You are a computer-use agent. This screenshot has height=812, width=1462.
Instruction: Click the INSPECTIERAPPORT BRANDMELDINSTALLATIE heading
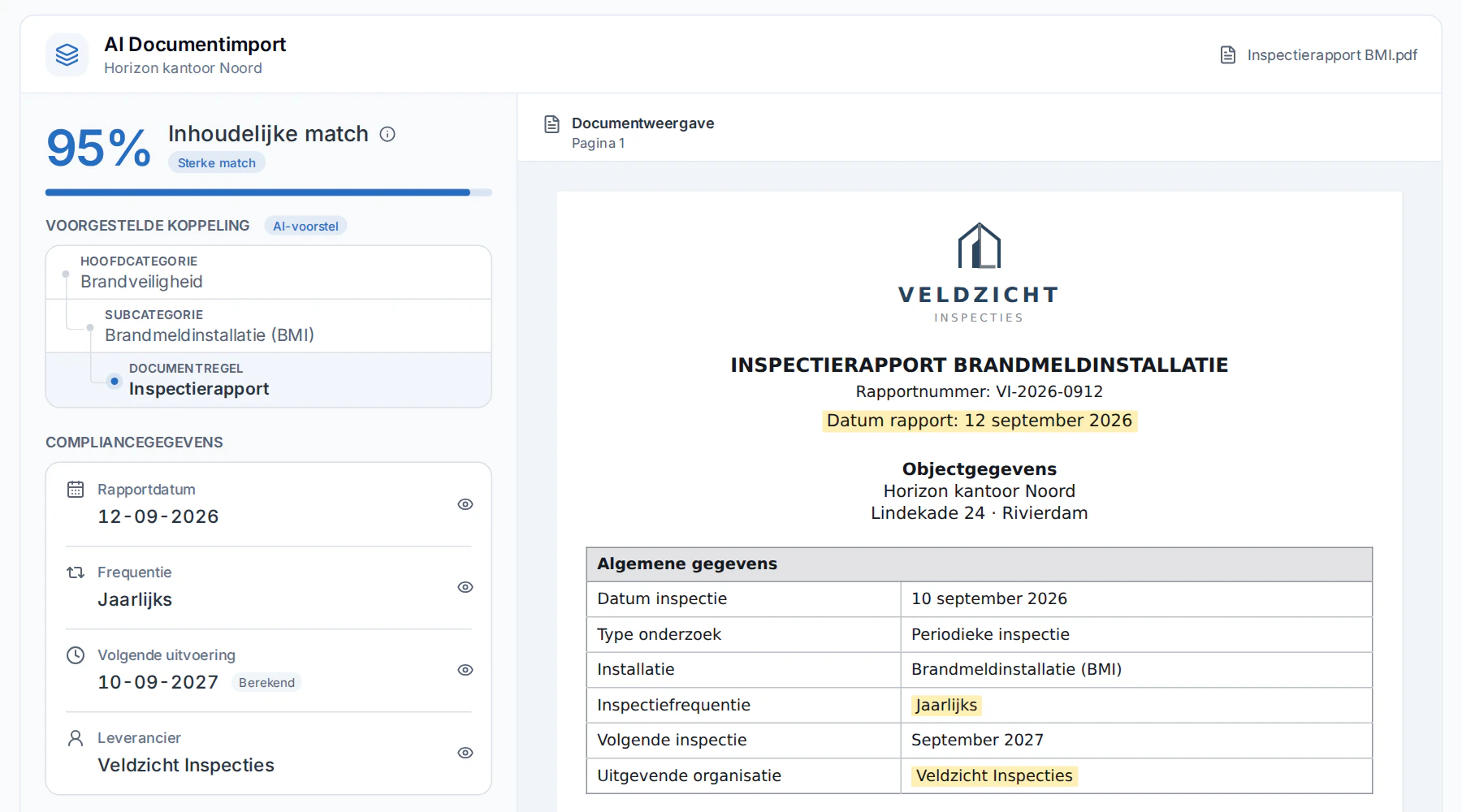[x=980, y=365]
